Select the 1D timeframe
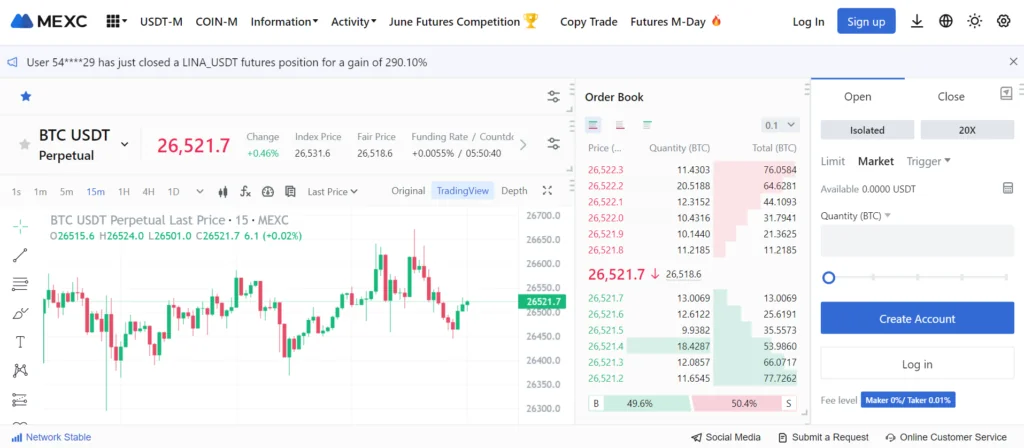This screenshot has width=1024, height=448. [173, 191]
